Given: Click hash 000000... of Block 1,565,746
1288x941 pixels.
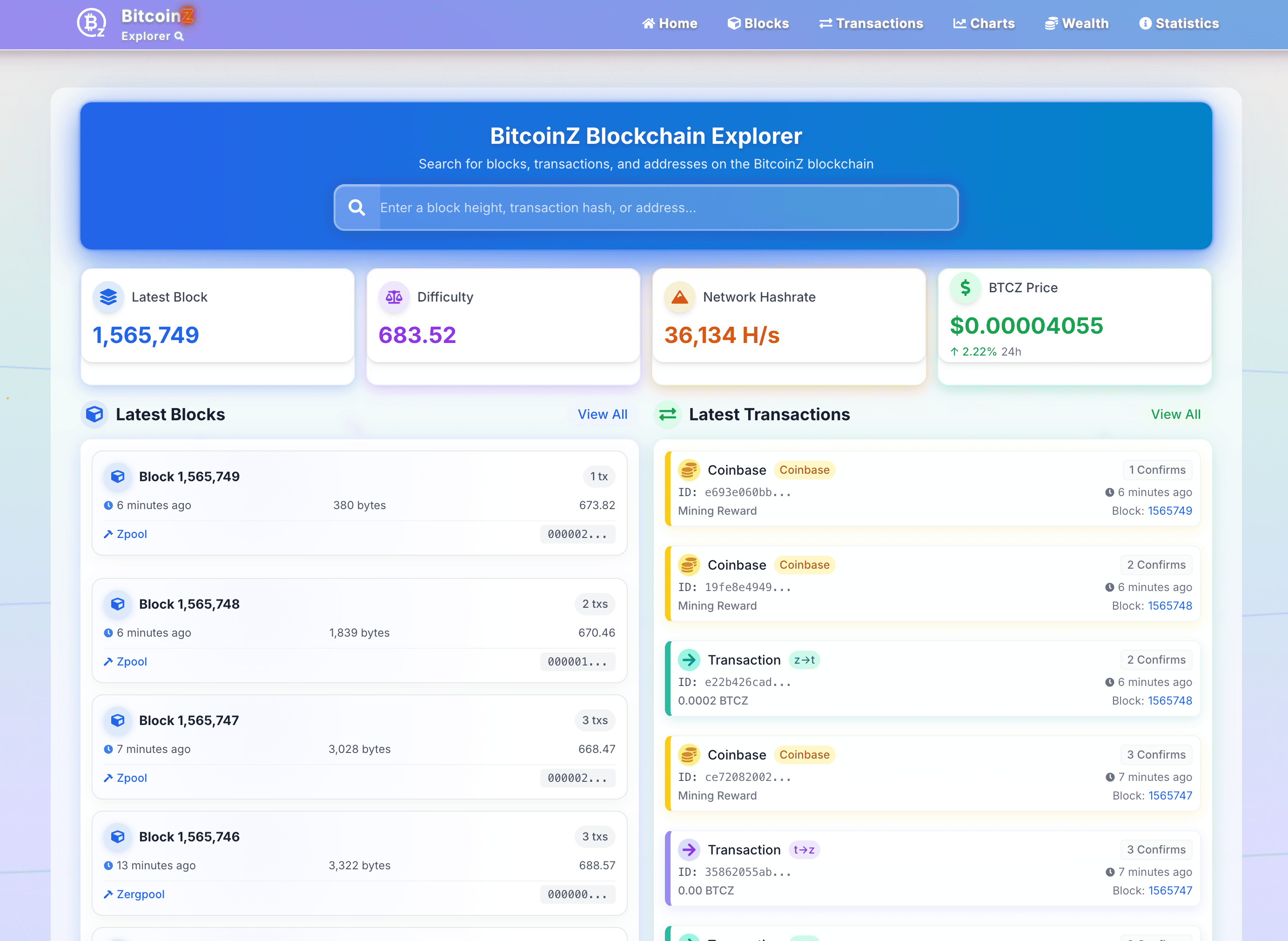Looking at the screenshot, I should (577, 894).
